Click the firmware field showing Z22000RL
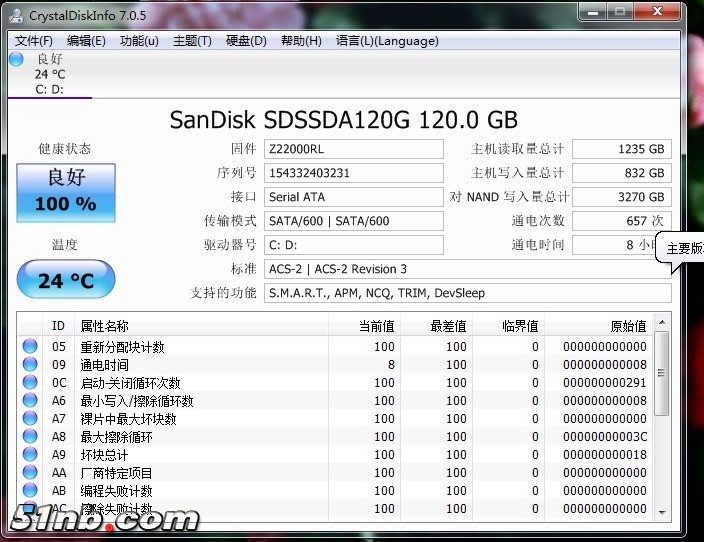Image resolution: width=704 pixels, height=542 pixels. pos(353,149)
